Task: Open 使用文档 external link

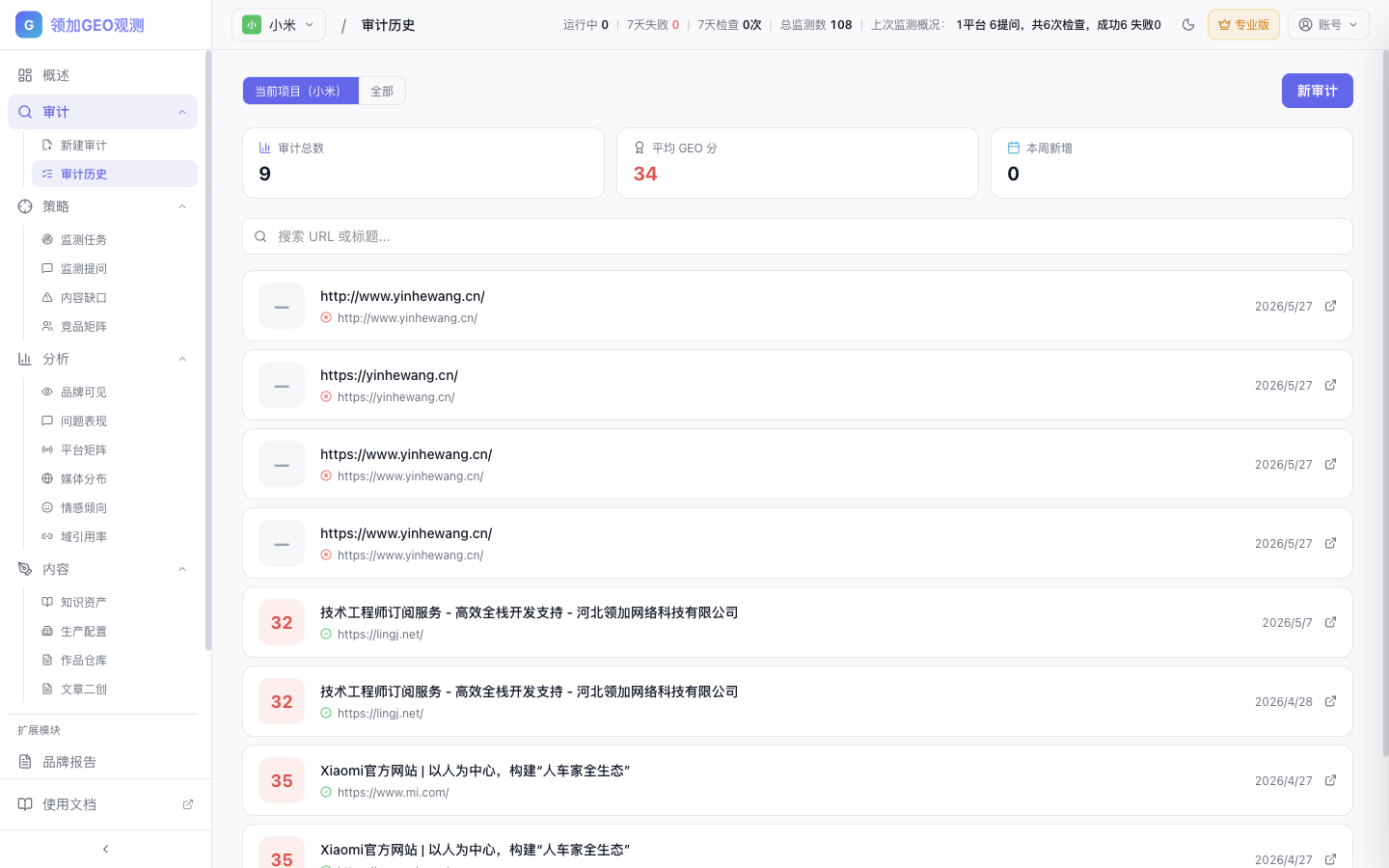Action: tap(105, 804)
